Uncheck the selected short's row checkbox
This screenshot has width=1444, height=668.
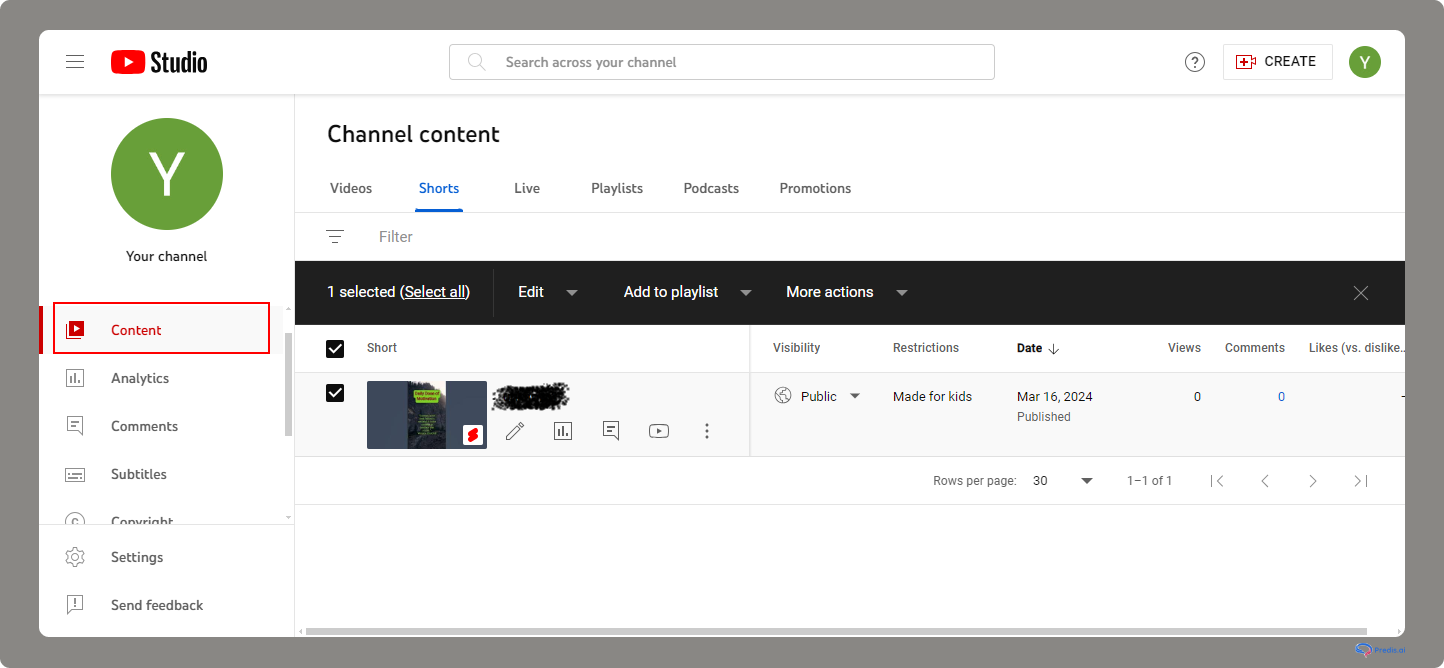coord(335,393)
